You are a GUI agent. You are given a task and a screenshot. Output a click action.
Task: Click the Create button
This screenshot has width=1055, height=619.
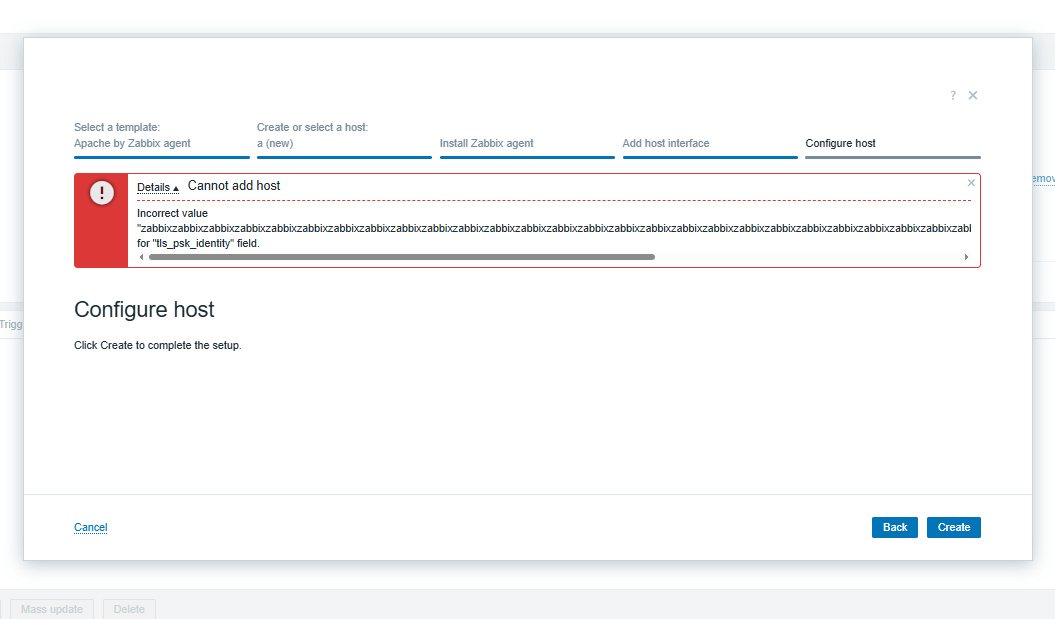[954, 527]
